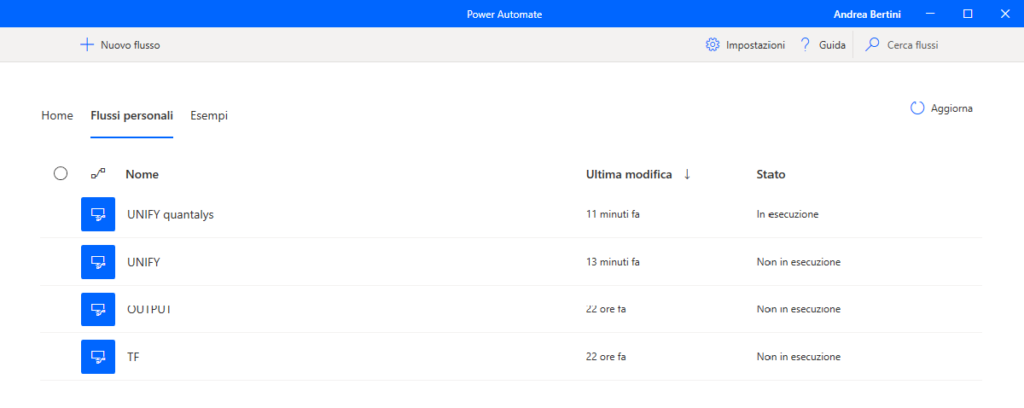Click the sort arrow next to Ultima modifica
Screen dimensions: 1024x408
(687, 174)
